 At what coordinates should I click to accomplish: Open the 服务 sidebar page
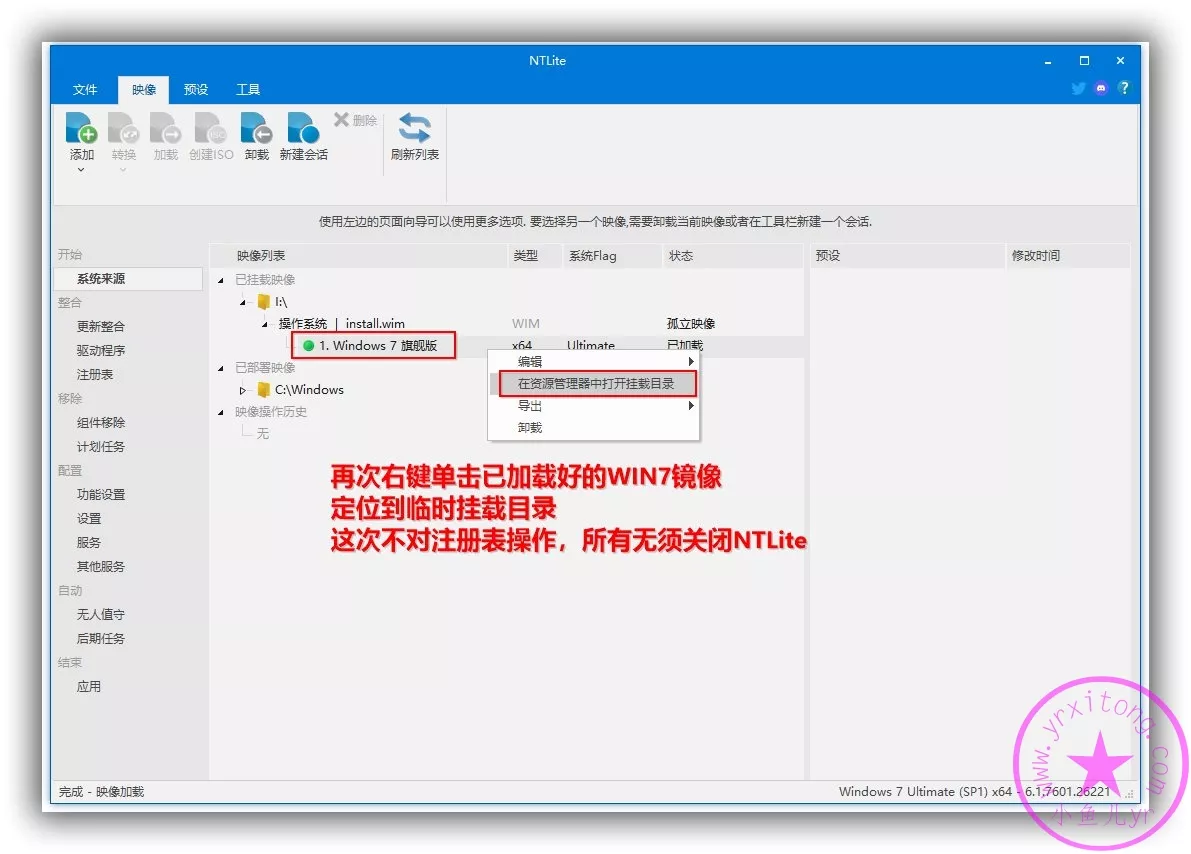(88, 542)
